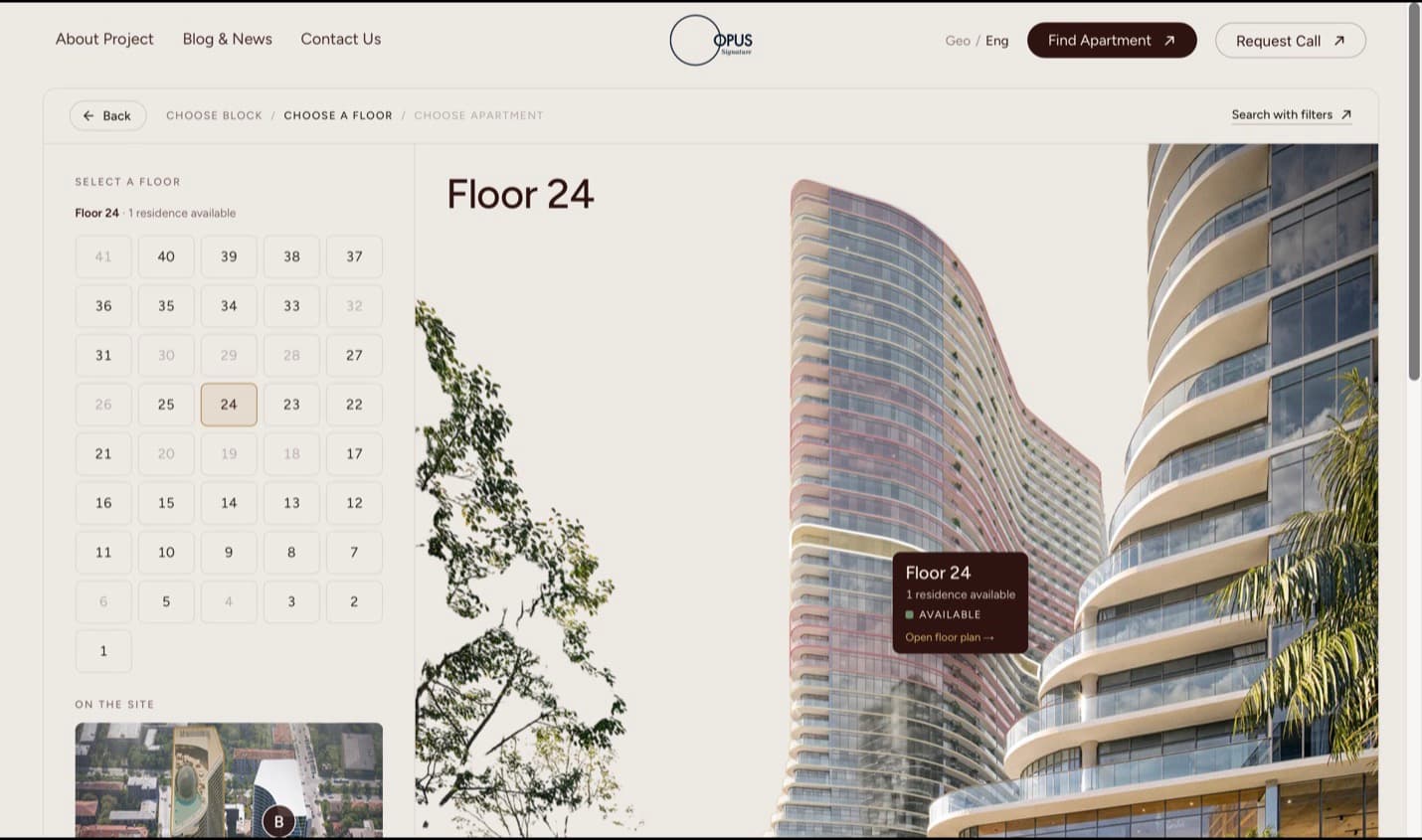Switch language to Eng
This screenshot has width=1422, height=840.
tap(996, 41)
